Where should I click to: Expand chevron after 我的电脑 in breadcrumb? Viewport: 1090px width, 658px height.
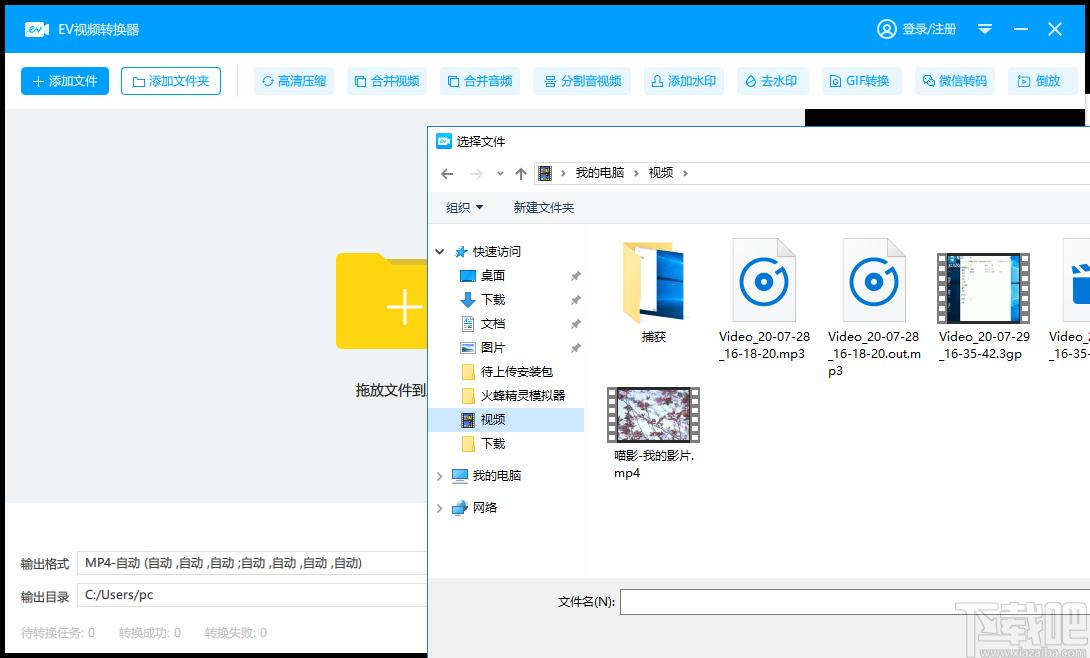[x=636, y=174]
